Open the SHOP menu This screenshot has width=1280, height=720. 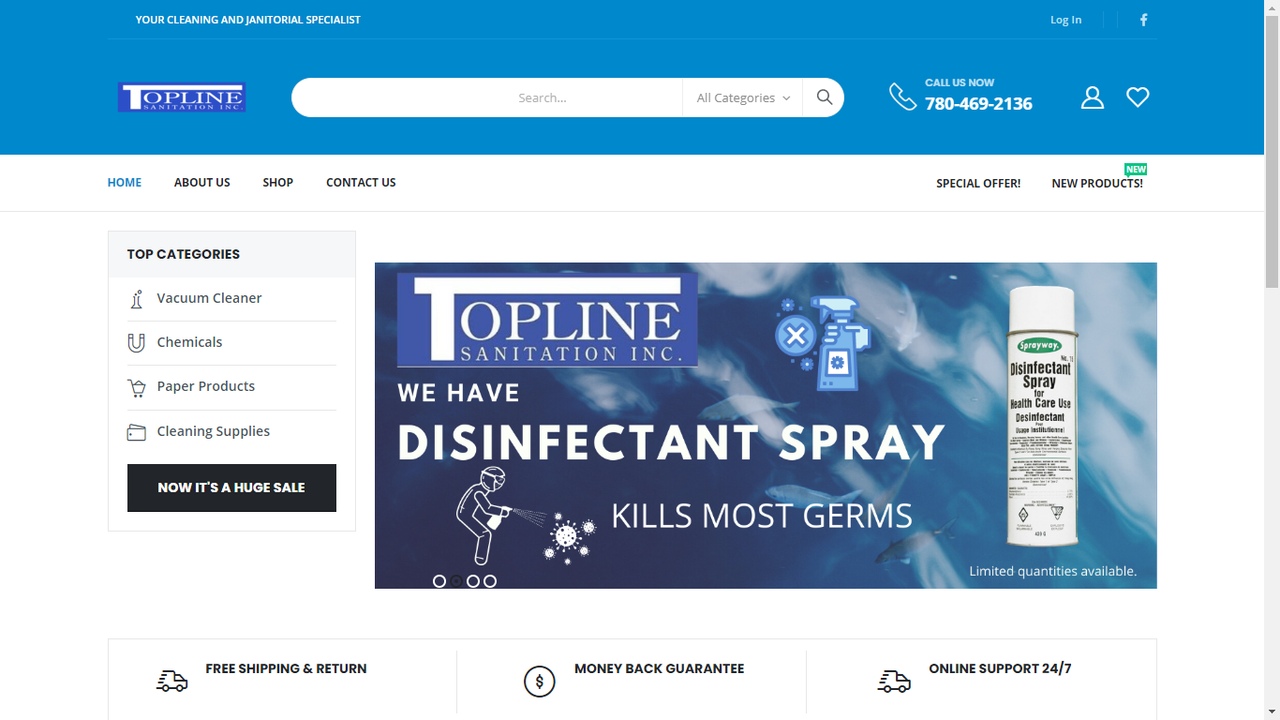point(278,182)
